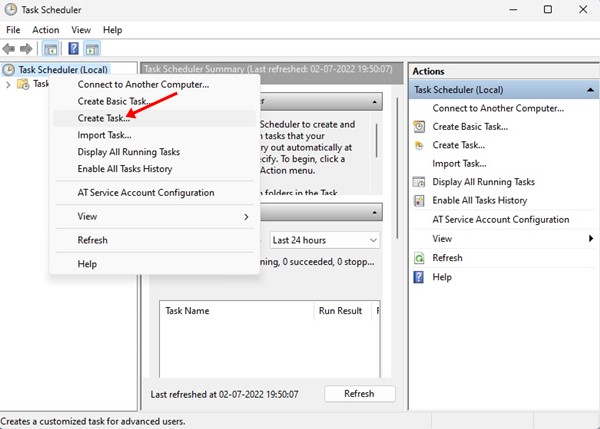Click the green Refresh icon in Actions pane
Image resolution: width=600 pixels, height=429 pixels.
(x=419, y=258)
